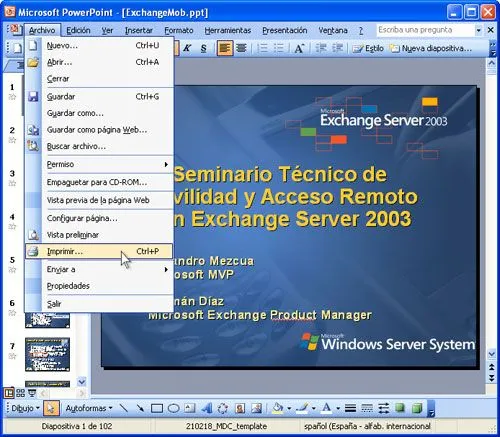Choose Salir to exit PowerPoint

click(99, 304)
